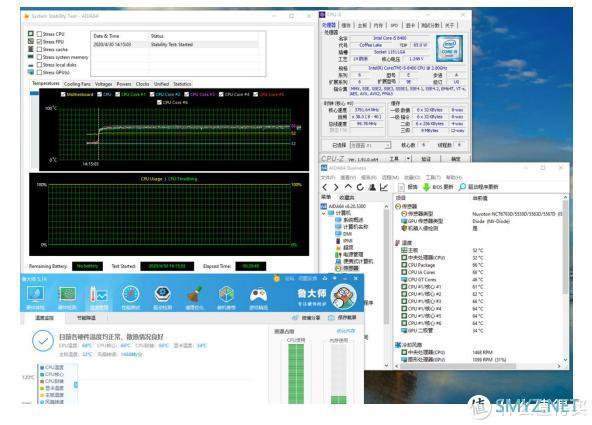
Task: Select the sensor tree item
Action: (347, 268)
